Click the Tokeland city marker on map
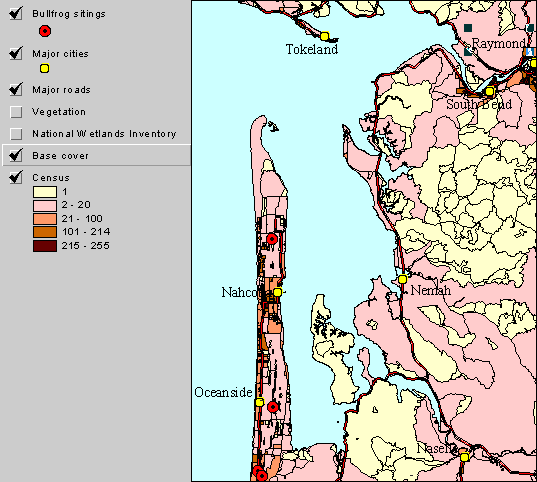The width and height of the screenshot is (537, 482). (x=325, y=36)
